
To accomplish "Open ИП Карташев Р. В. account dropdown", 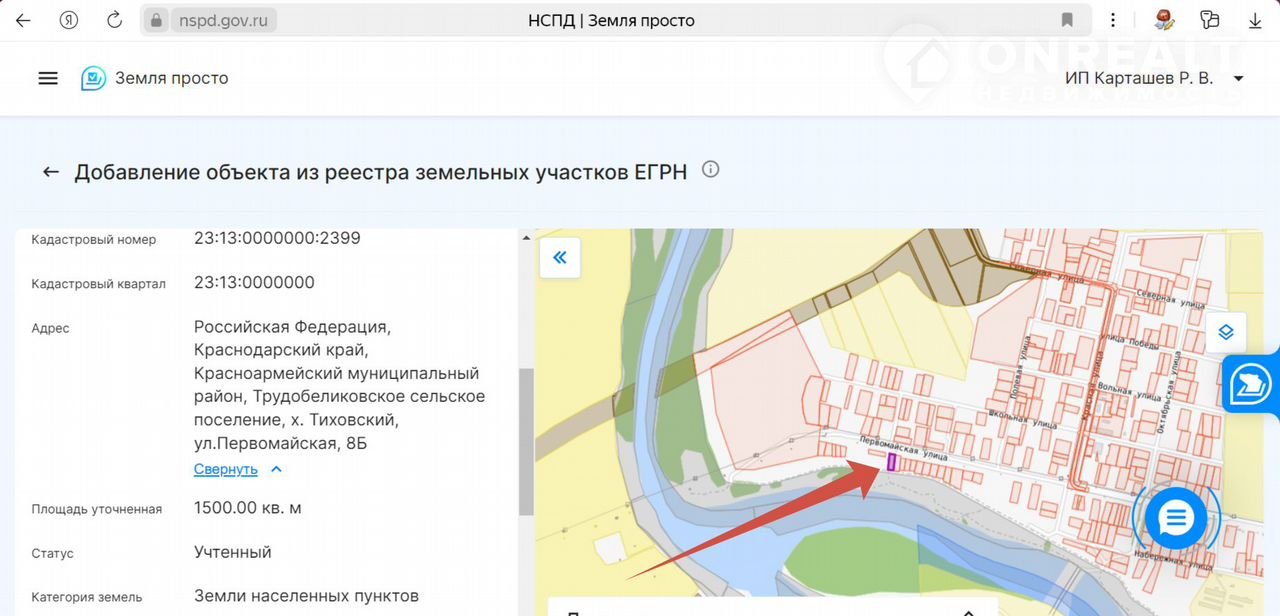I will point(1238,78).
